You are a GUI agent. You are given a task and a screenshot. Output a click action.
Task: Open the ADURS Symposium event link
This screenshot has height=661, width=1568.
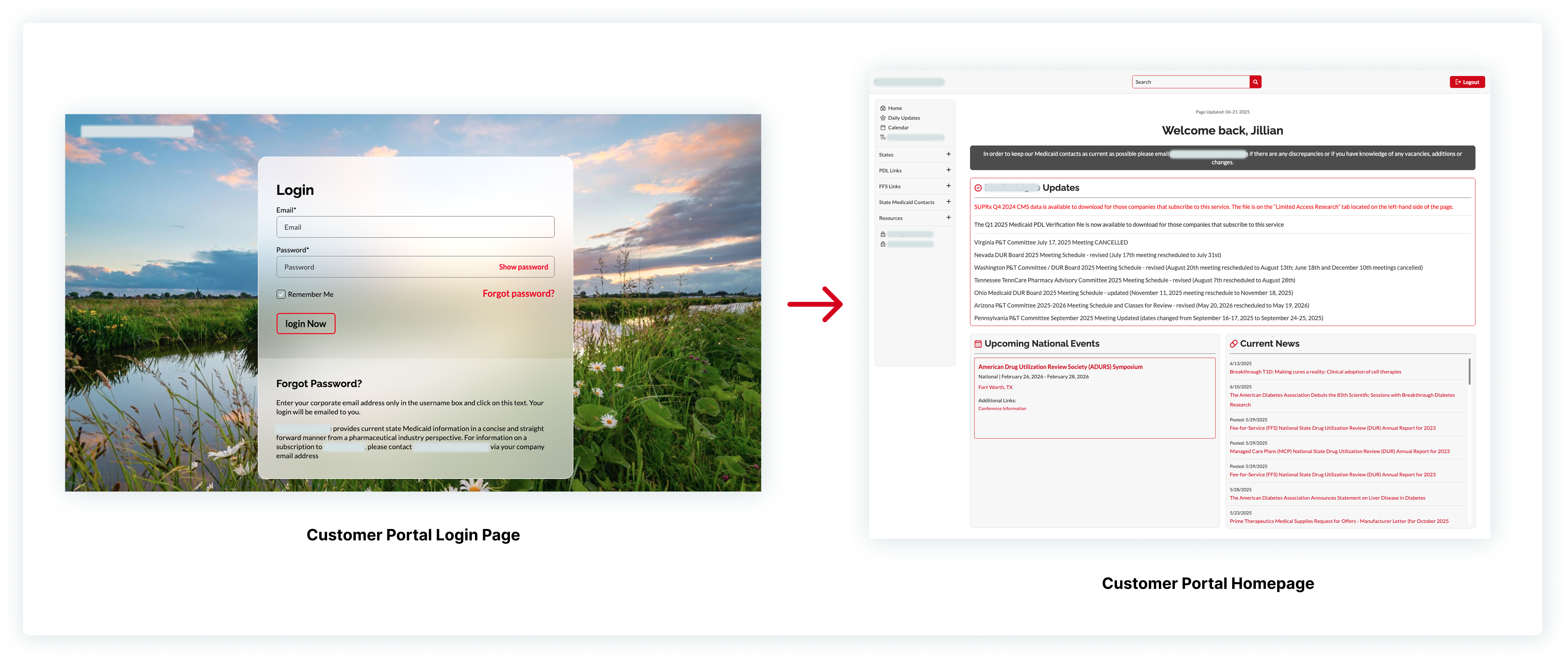(1060, 367)
